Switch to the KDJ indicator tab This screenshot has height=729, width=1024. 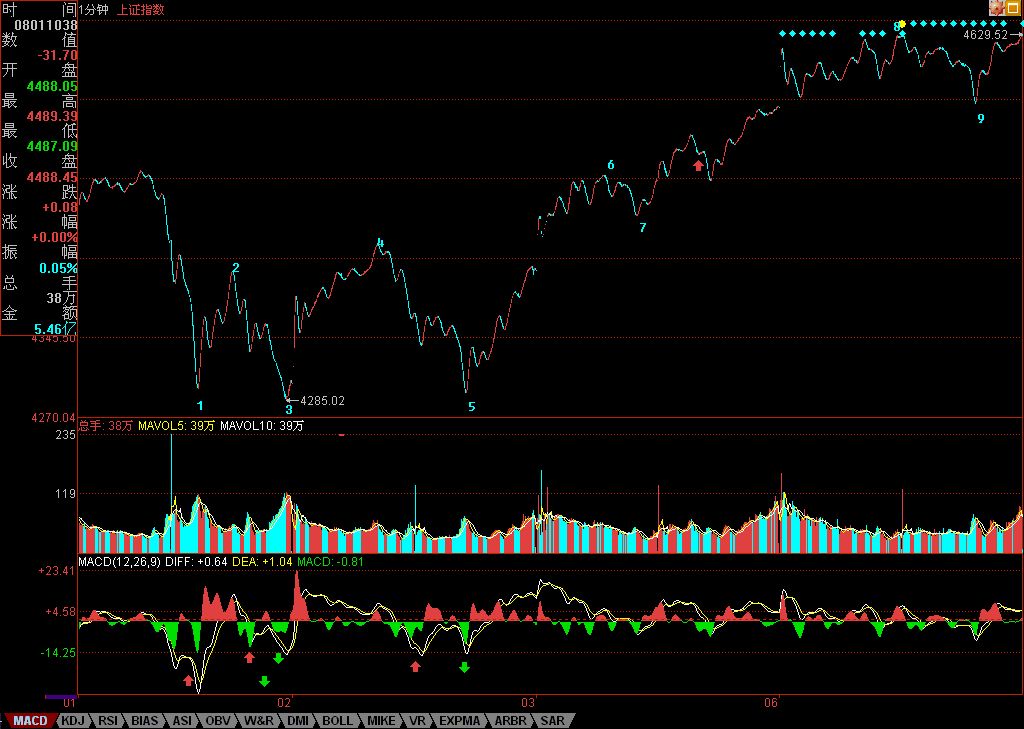(72, 720)
